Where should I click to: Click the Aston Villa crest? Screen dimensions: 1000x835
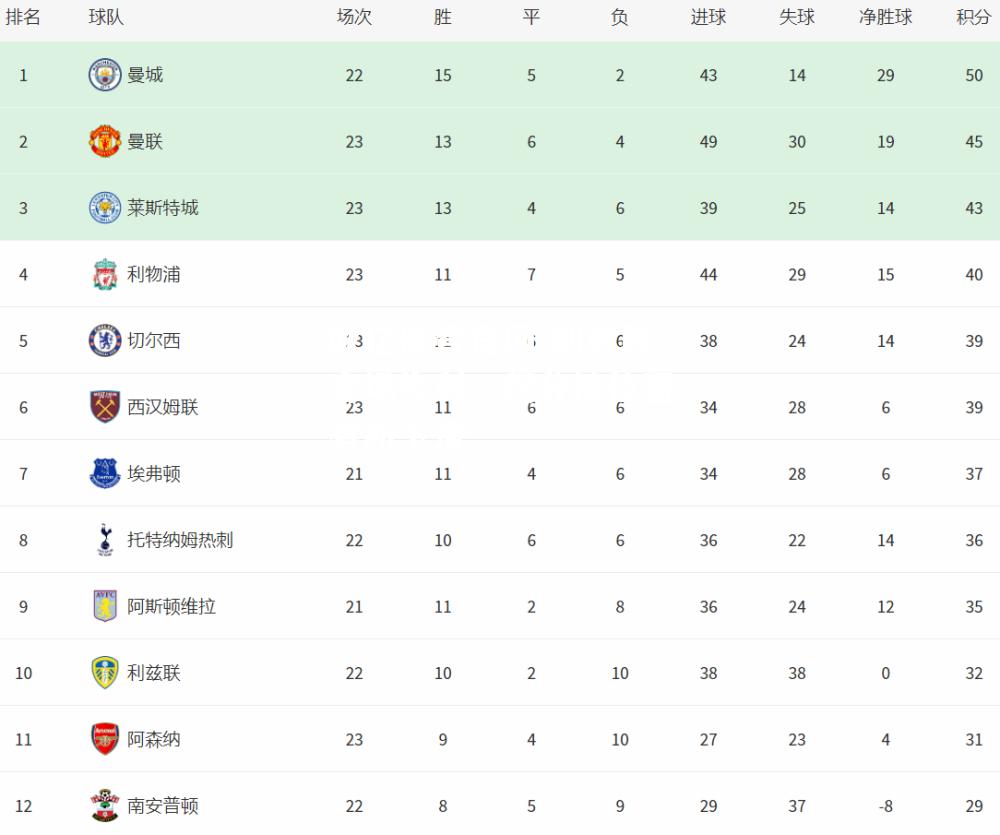pos(105,606)
